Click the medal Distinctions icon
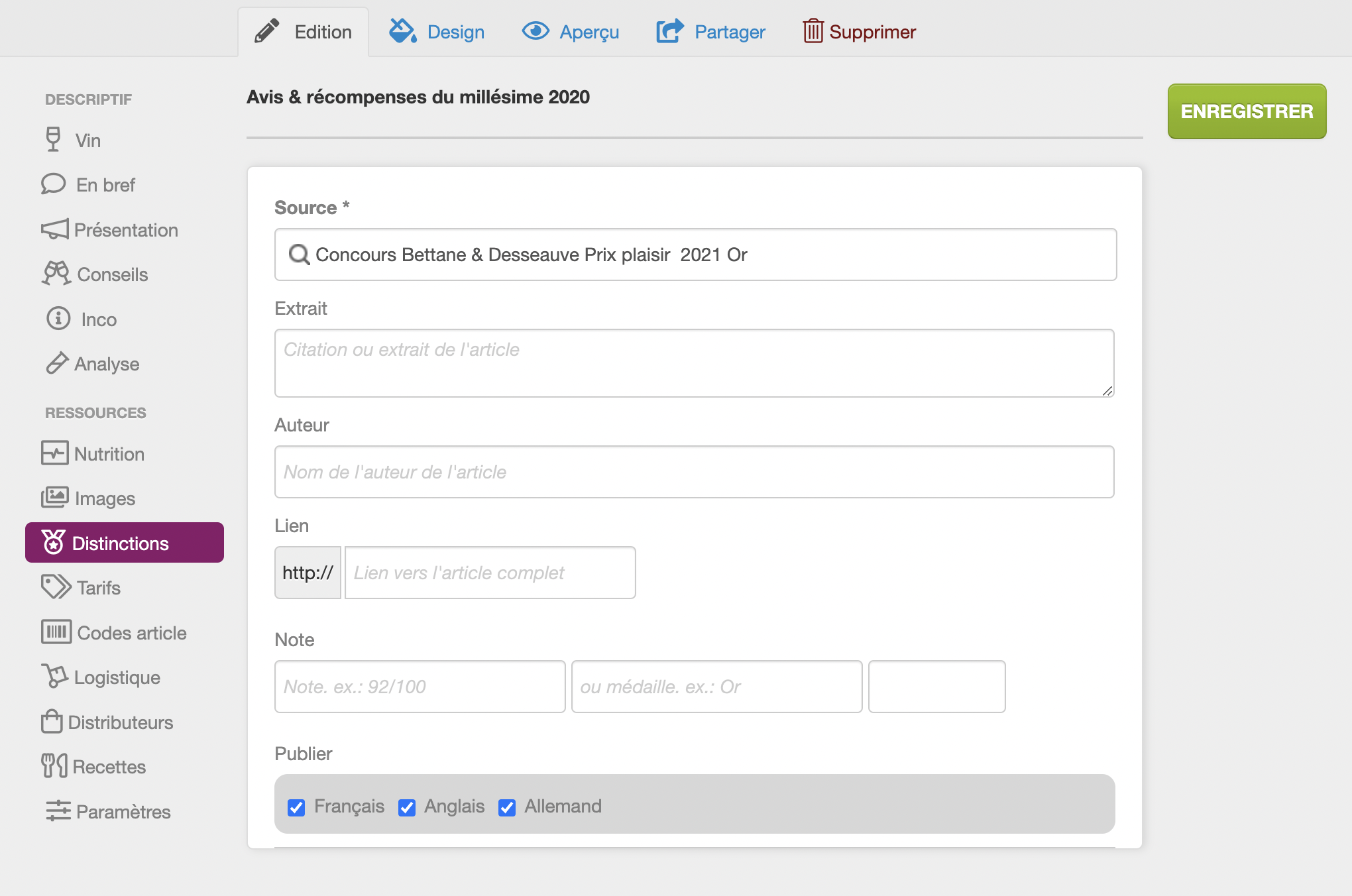 tap(54, 543)
